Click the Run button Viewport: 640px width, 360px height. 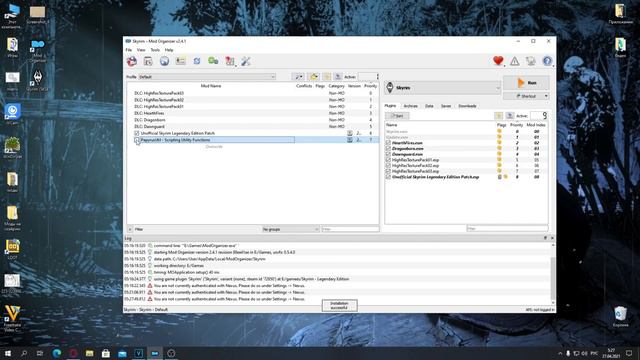pos(526,83)
